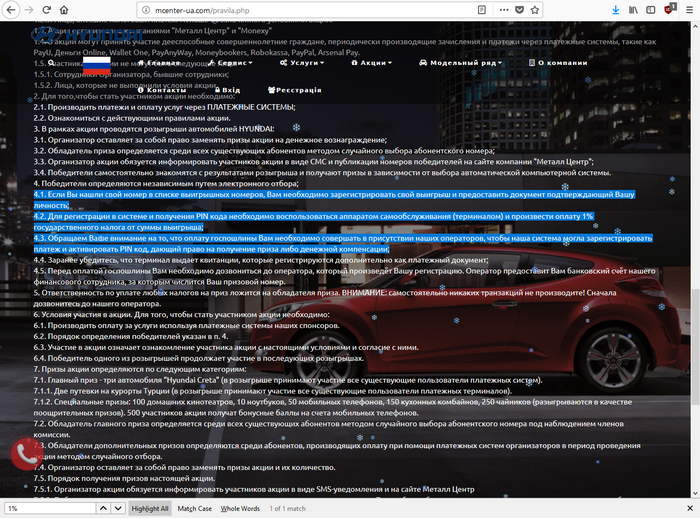Image resolution: width=700 pixels, height=518 pixels.
Task: Open the Акции menu item
Action: coord(373,62)
